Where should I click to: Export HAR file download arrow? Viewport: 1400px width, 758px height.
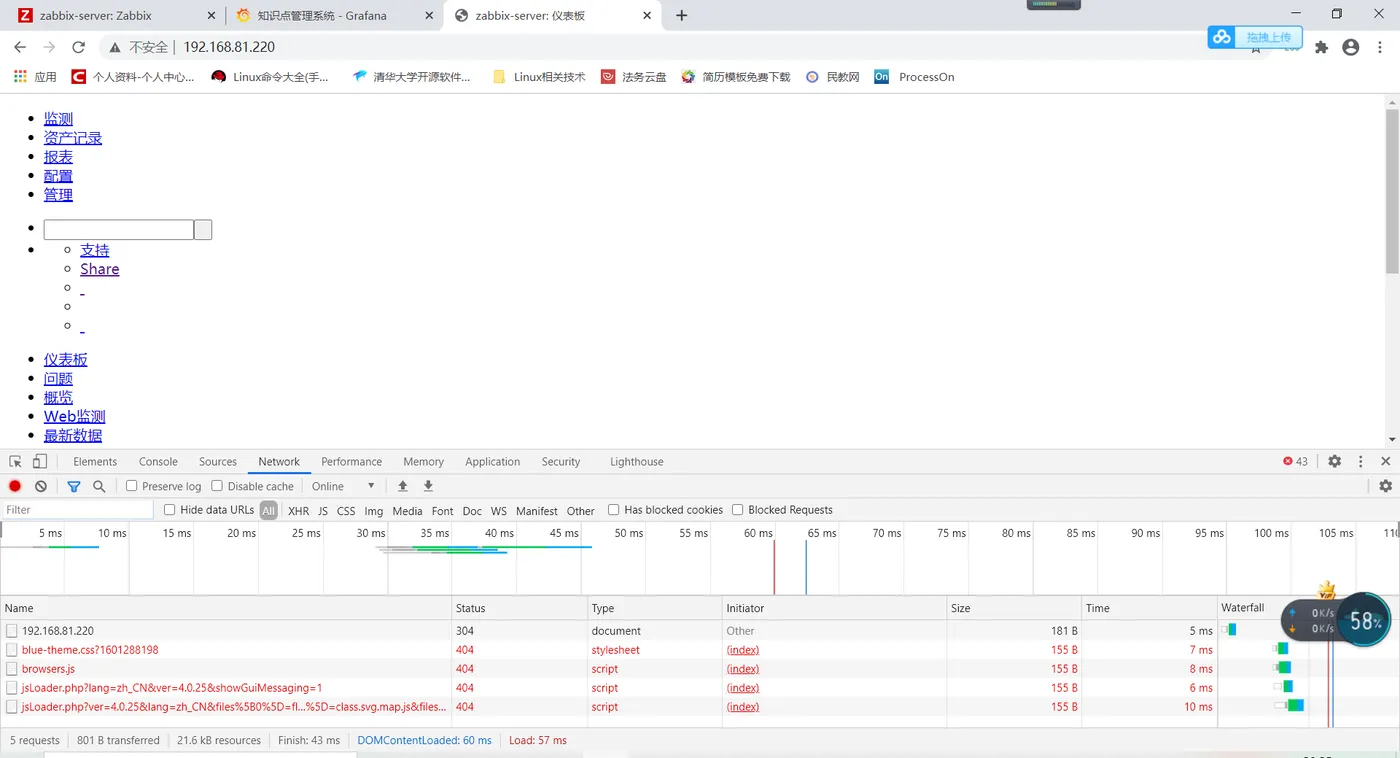(428, 486)
